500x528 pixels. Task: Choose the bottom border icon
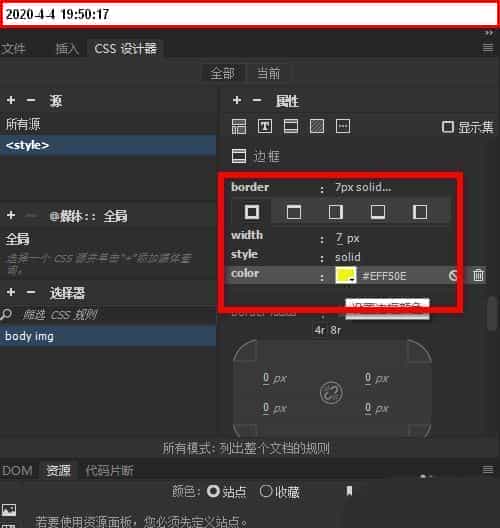click(378, 212)
